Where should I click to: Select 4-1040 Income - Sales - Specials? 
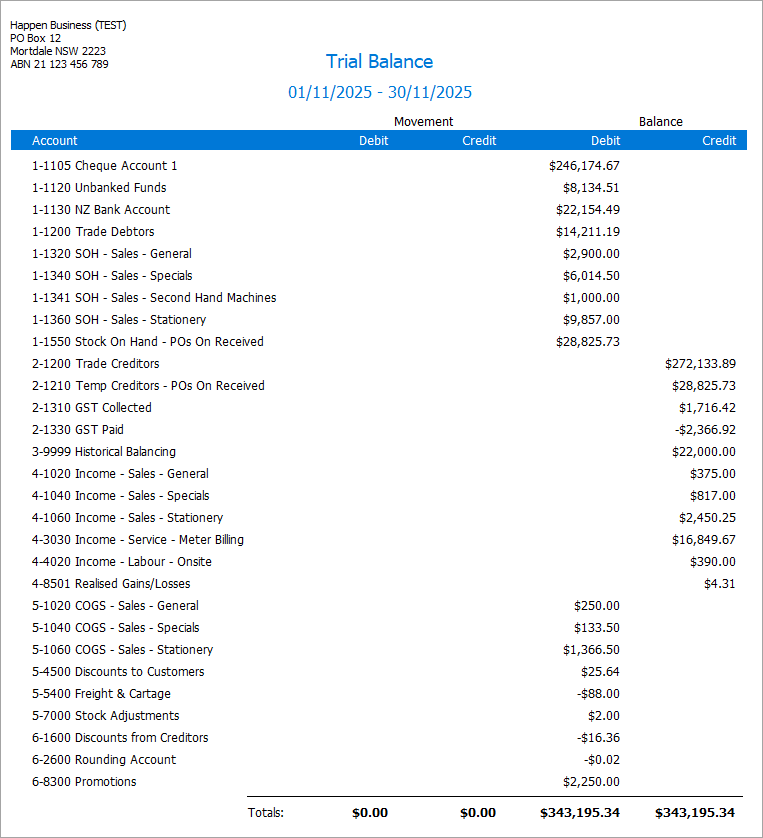coord(120,495)
